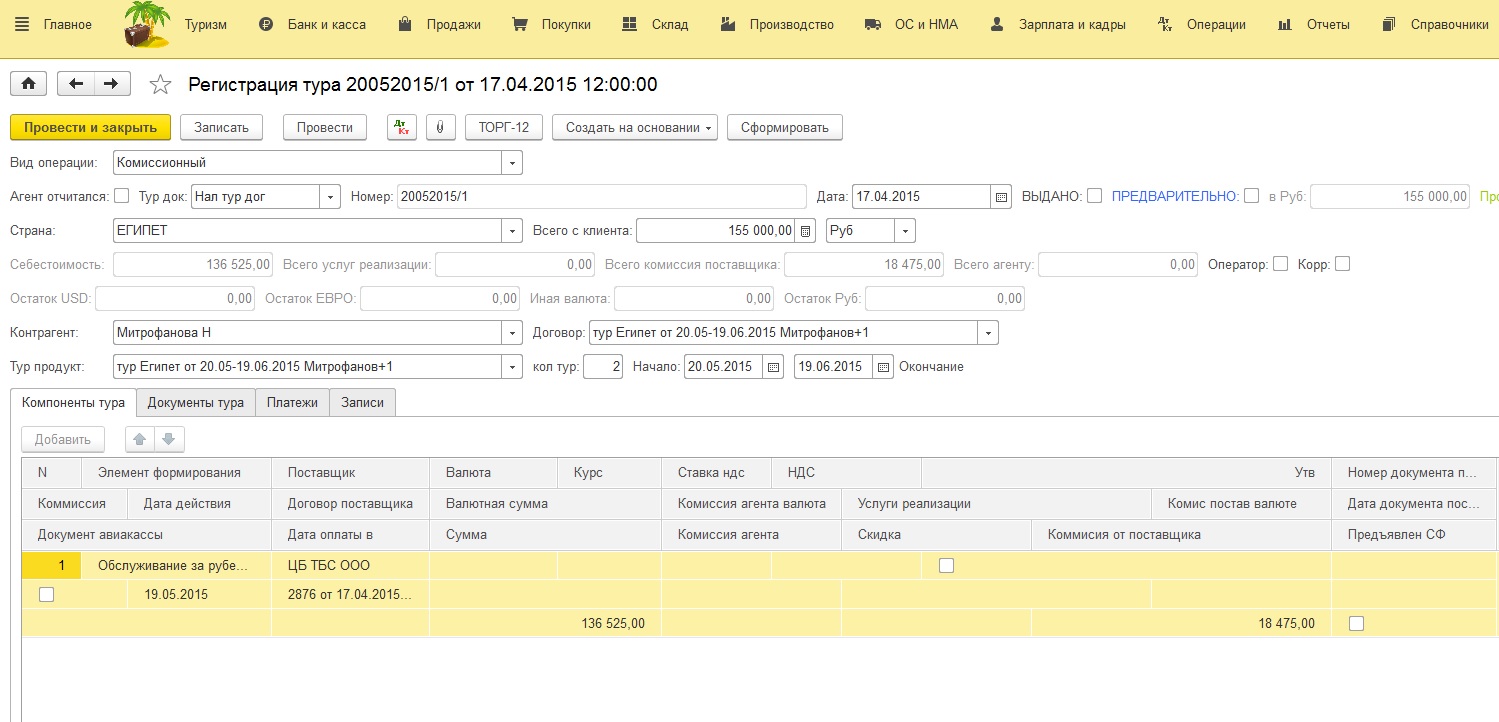Open the Страна dropdown list
The width and height of the screenshot is (1499, 722).
512,231
